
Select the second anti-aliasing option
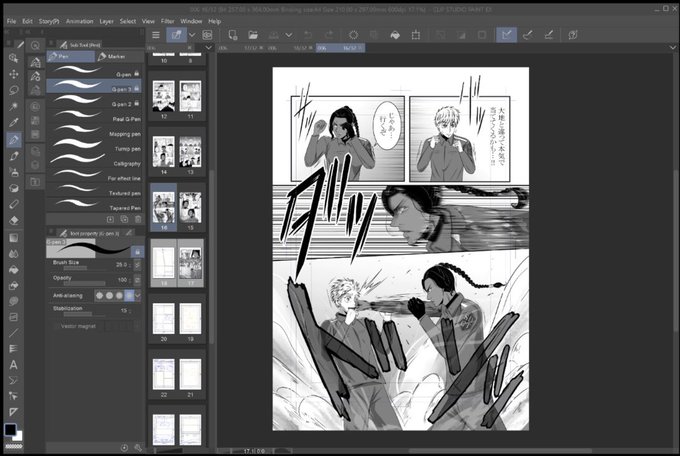(x=109, y=295)
